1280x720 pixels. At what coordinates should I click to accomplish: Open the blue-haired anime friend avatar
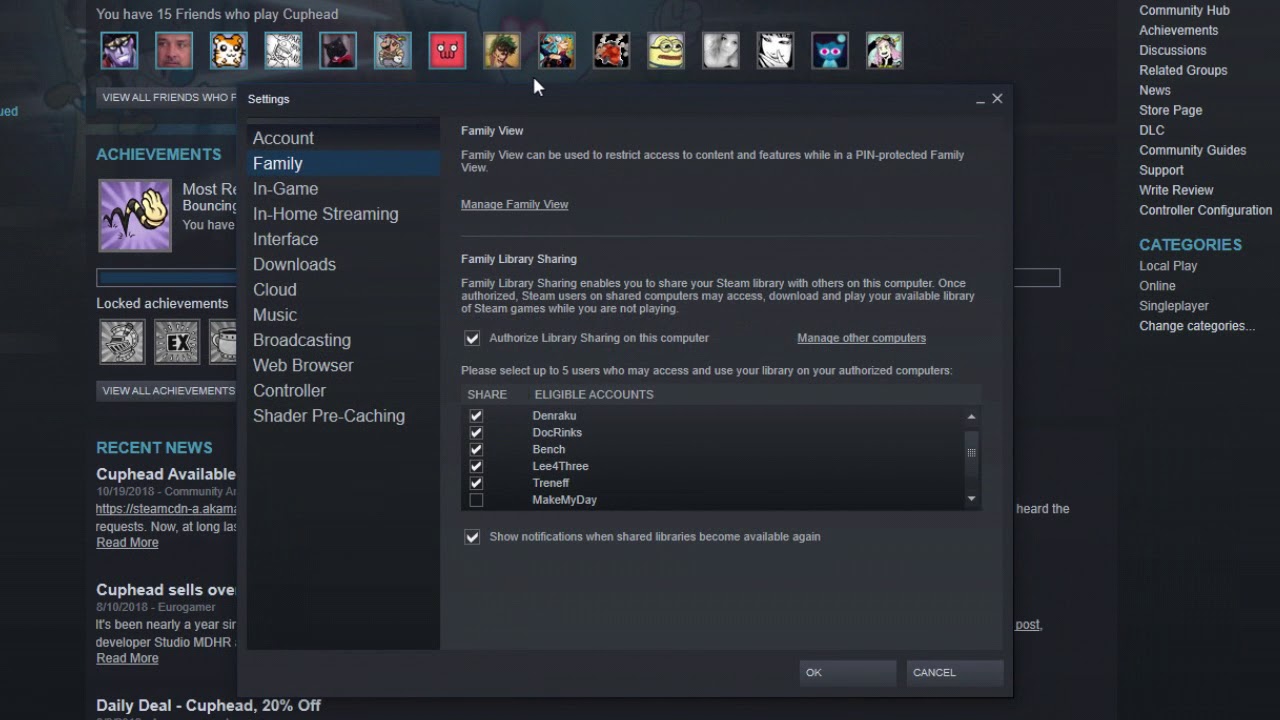click(557, 51)
